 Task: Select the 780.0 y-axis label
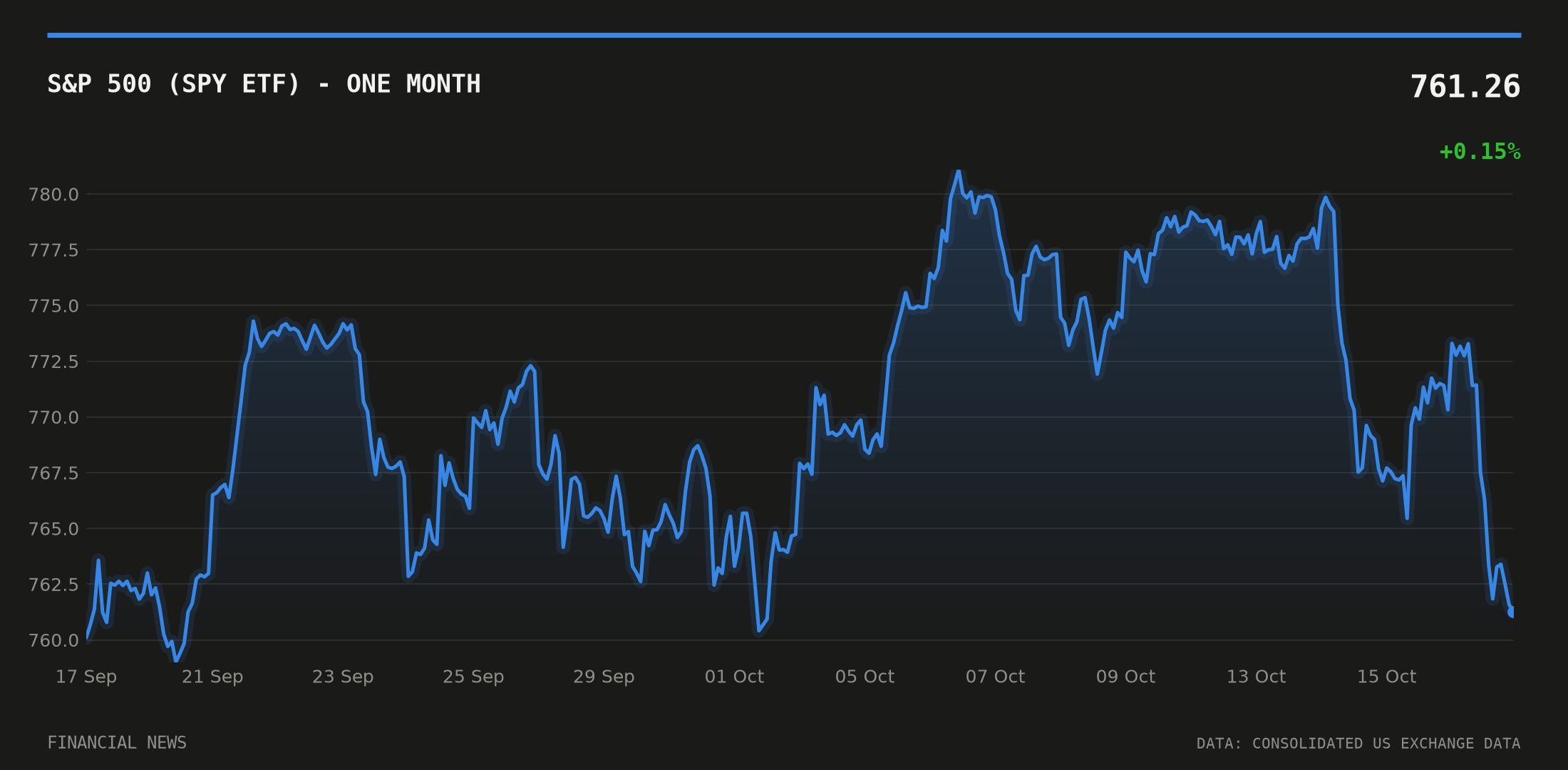pyautogui.click(x=53, y=195)
